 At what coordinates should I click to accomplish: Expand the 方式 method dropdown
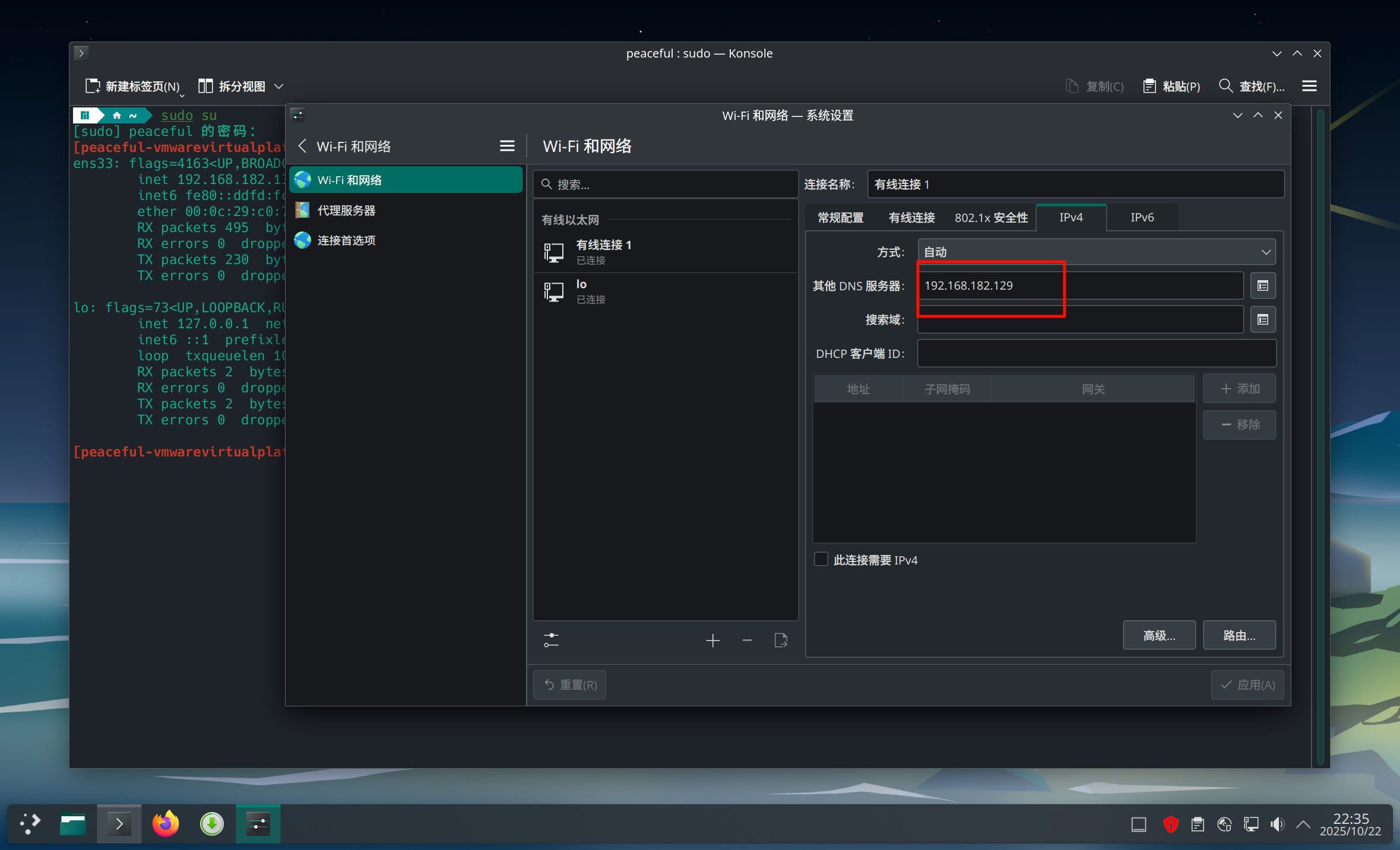coord(1096,252)
